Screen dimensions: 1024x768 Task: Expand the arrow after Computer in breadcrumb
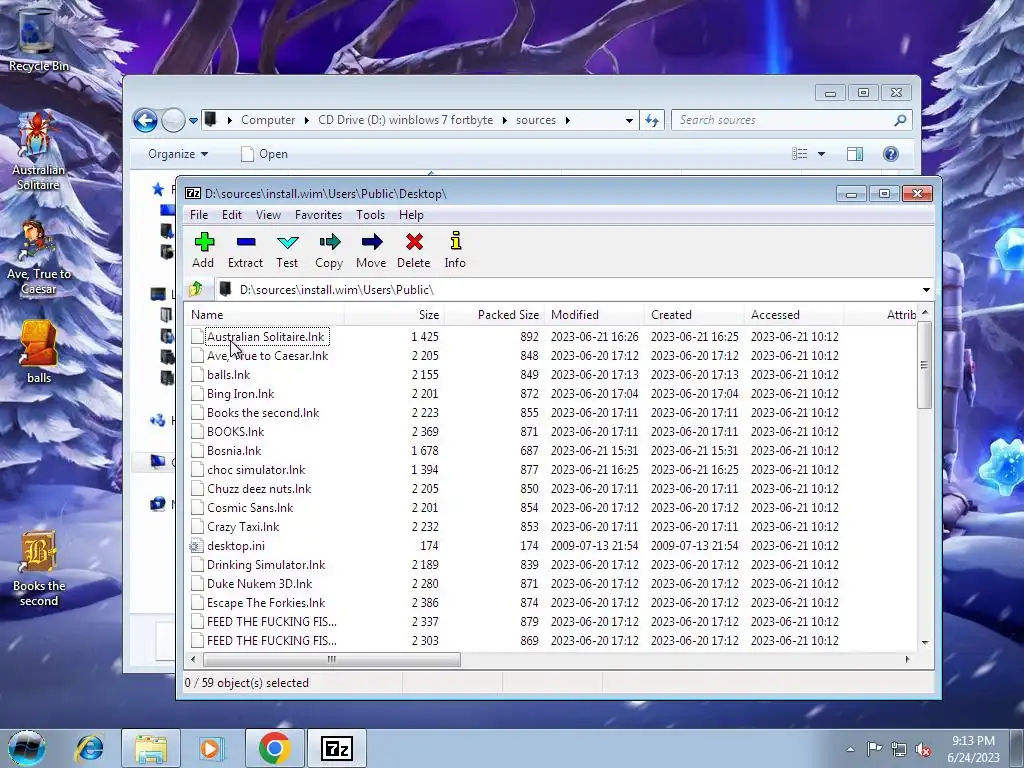click(x=306, y=120)
